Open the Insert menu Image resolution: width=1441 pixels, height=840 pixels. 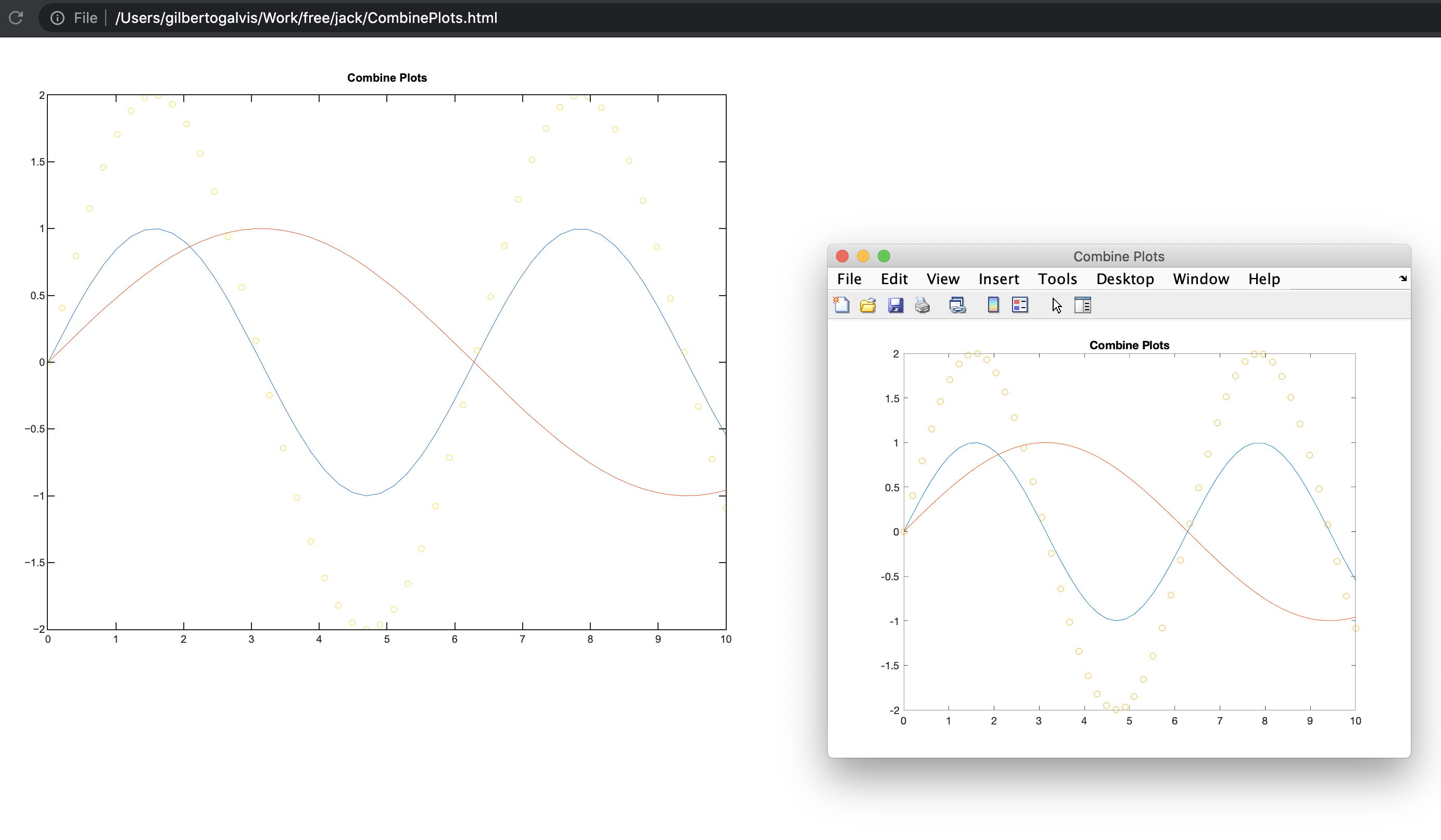(x=998, y=279)
